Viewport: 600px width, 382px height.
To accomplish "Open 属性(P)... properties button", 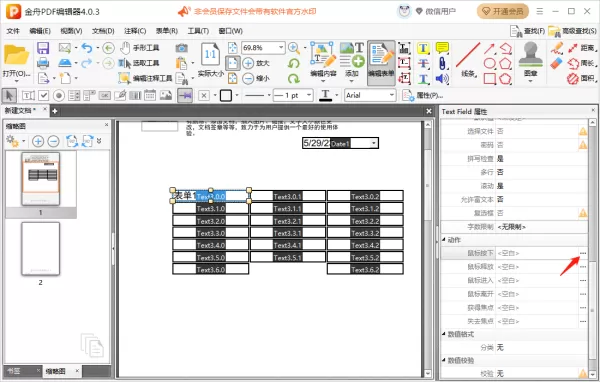I will click(423, 95).
